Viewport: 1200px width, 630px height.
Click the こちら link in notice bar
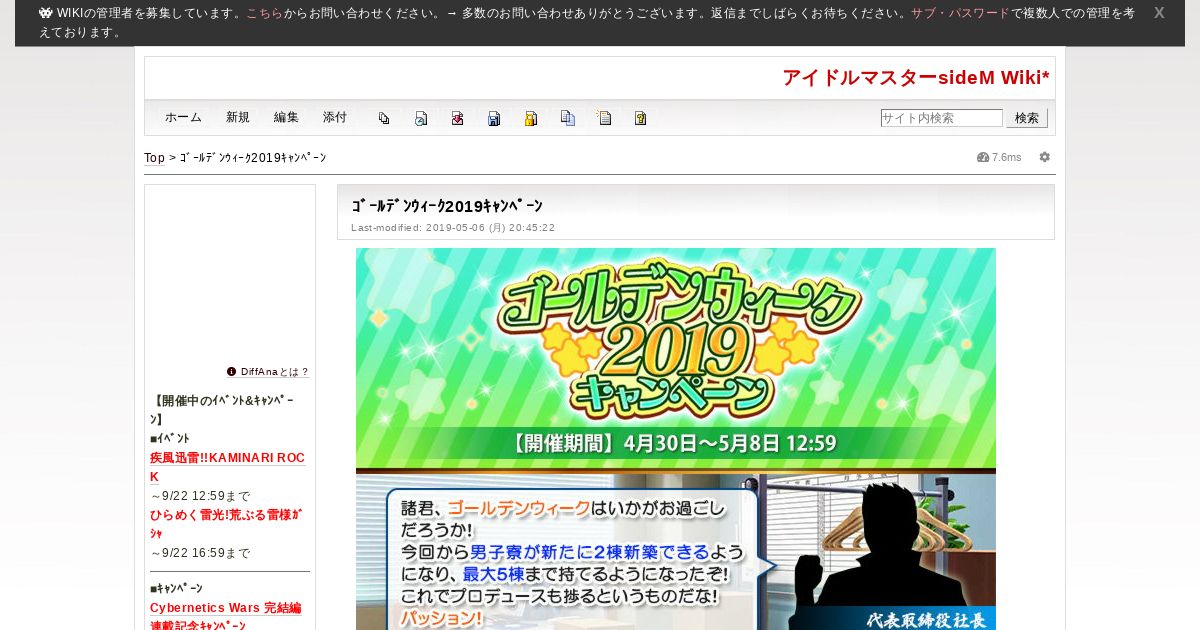click(x=265, y=13)
